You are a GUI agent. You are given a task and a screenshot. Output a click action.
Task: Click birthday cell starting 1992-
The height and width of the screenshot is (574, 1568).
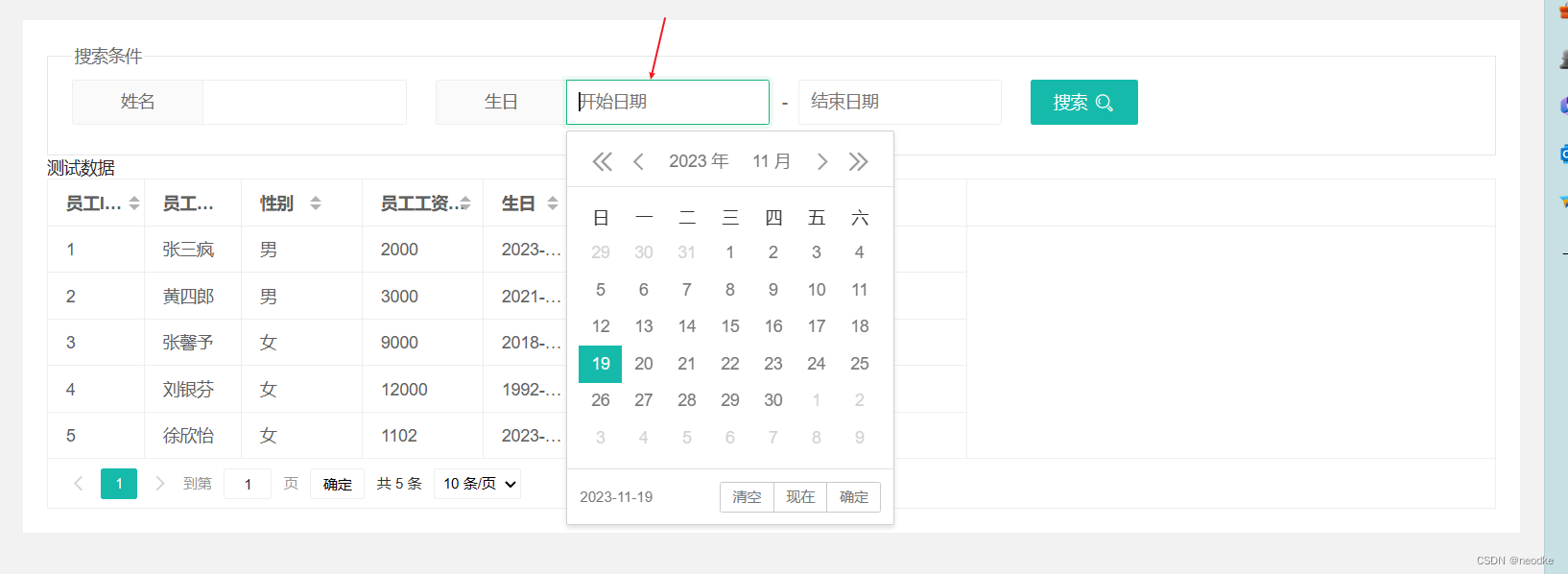(532, 390)
